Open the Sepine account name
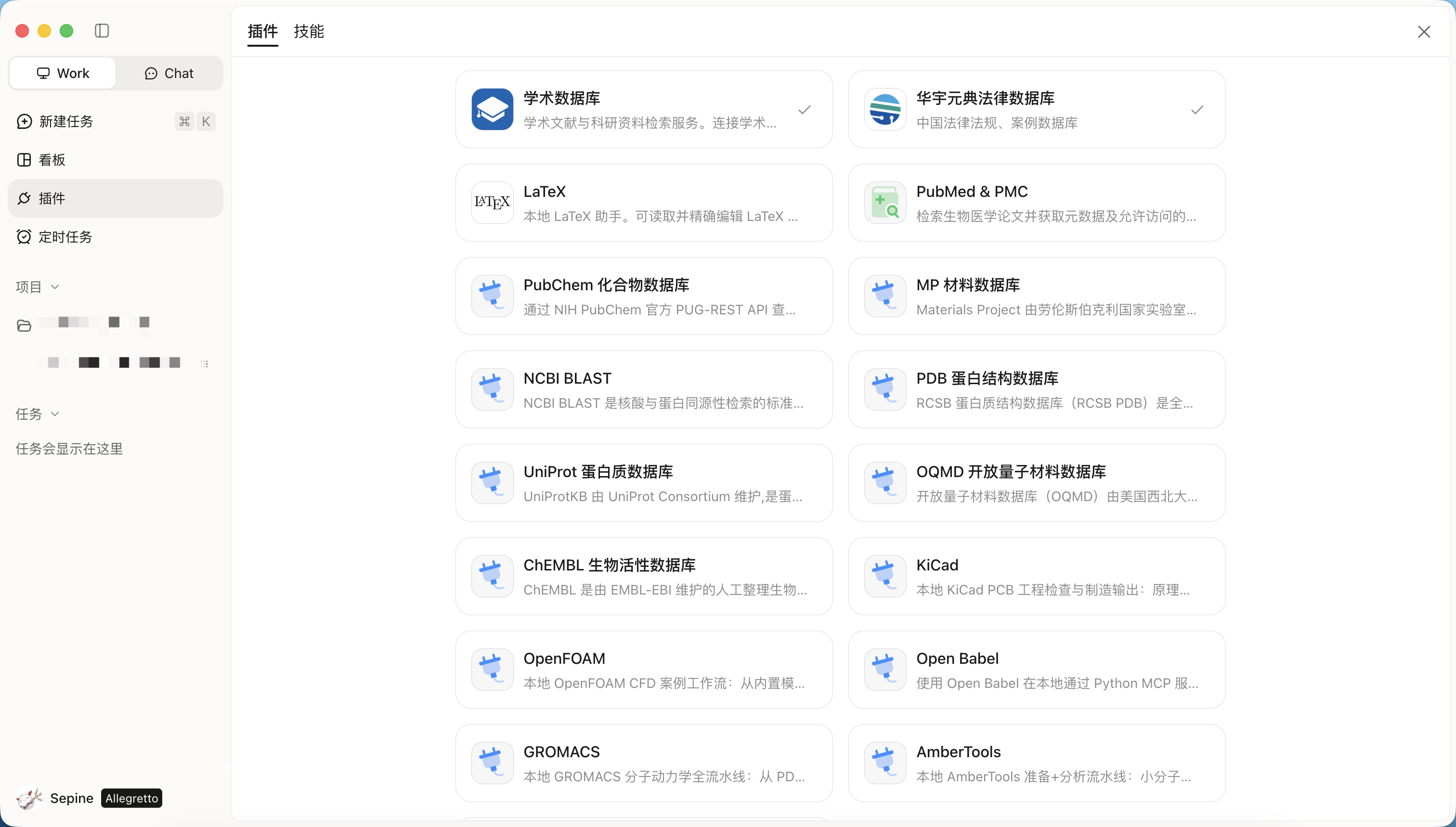Image resolution: width=1456 pixels, height=827 pixels. (x=72, y=798)
